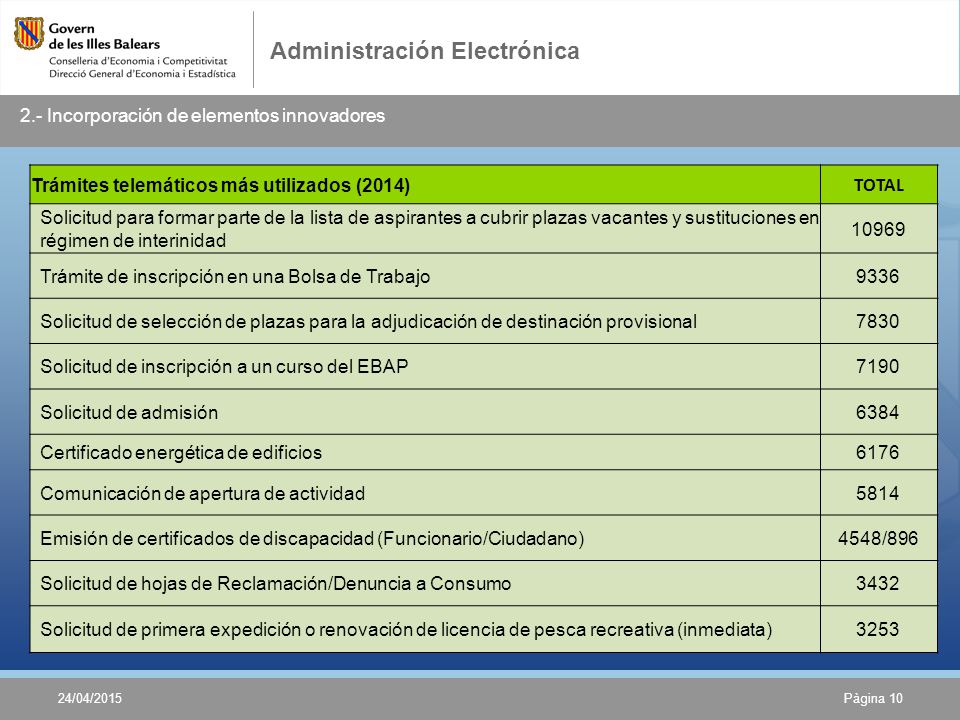The height and width of the screenshot is (720, 960).
Task: Click value 9336
Action: pyautogui.click(x=877, y=276)
